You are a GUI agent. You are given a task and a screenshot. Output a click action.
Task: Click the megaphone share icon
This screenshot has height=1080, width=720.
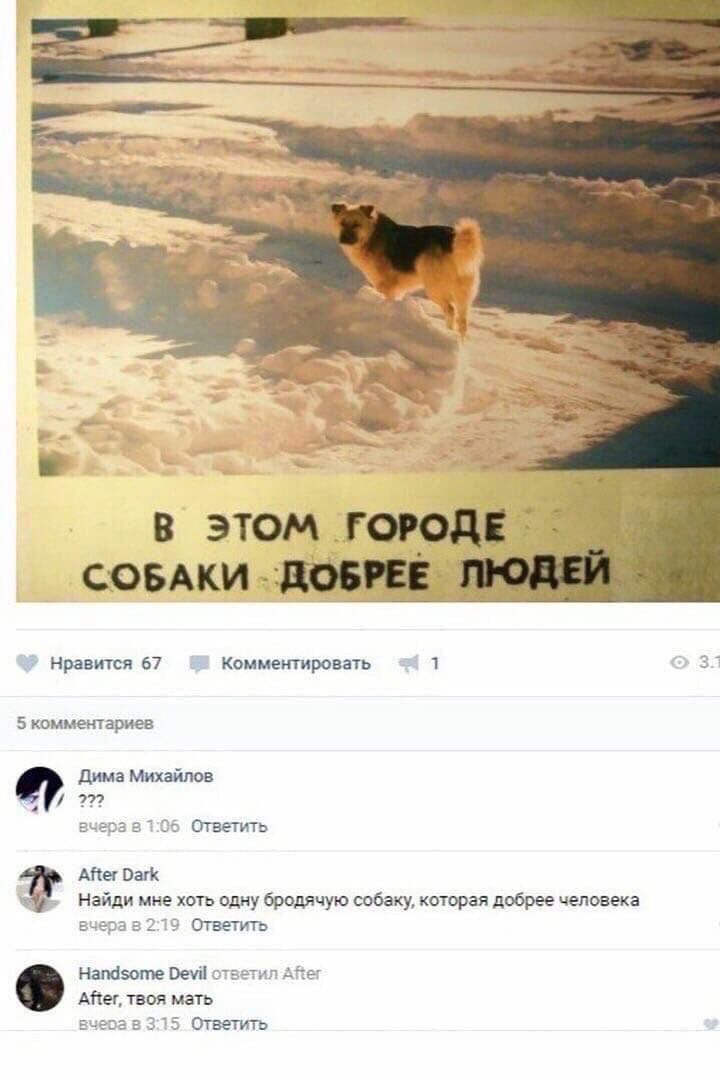pyautogui.click(x=409, y=663)
